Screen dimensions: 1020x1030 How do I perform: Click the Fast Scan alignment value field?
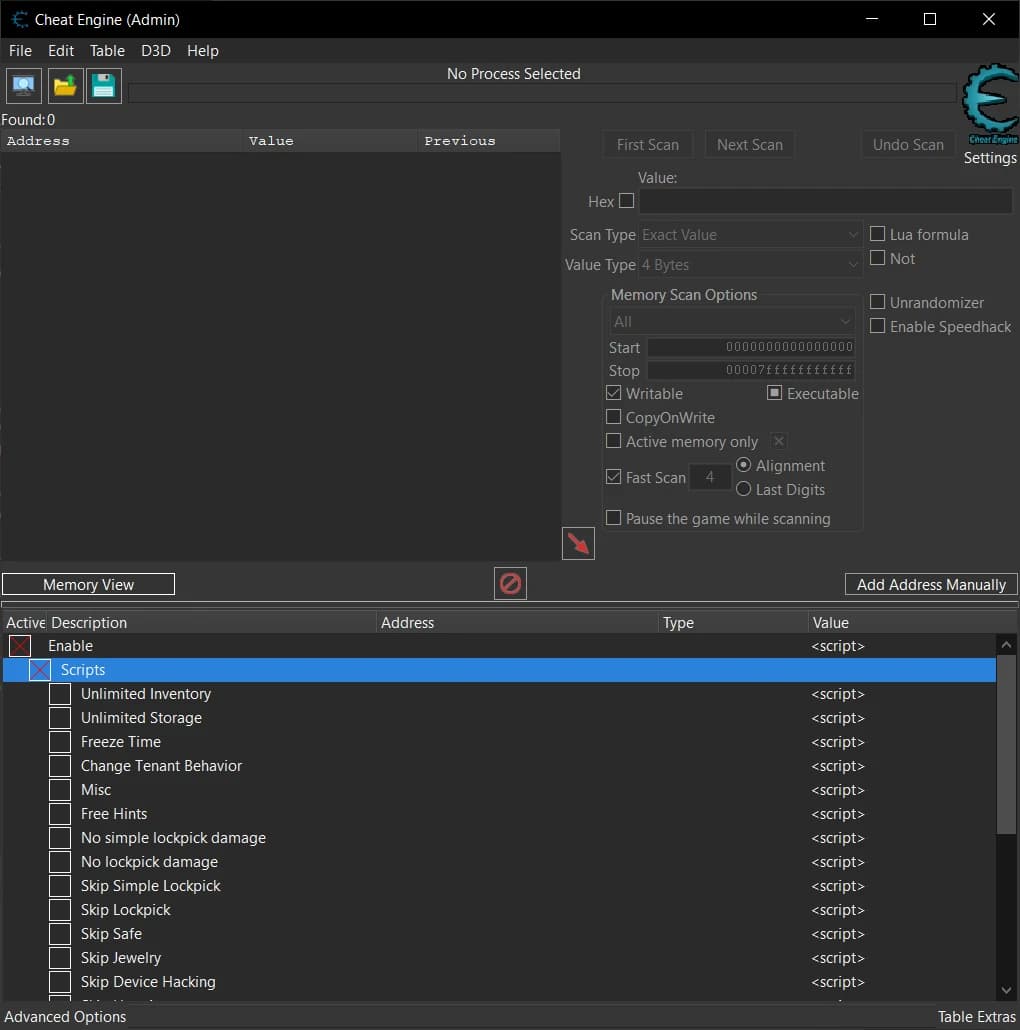pos(710,477)
